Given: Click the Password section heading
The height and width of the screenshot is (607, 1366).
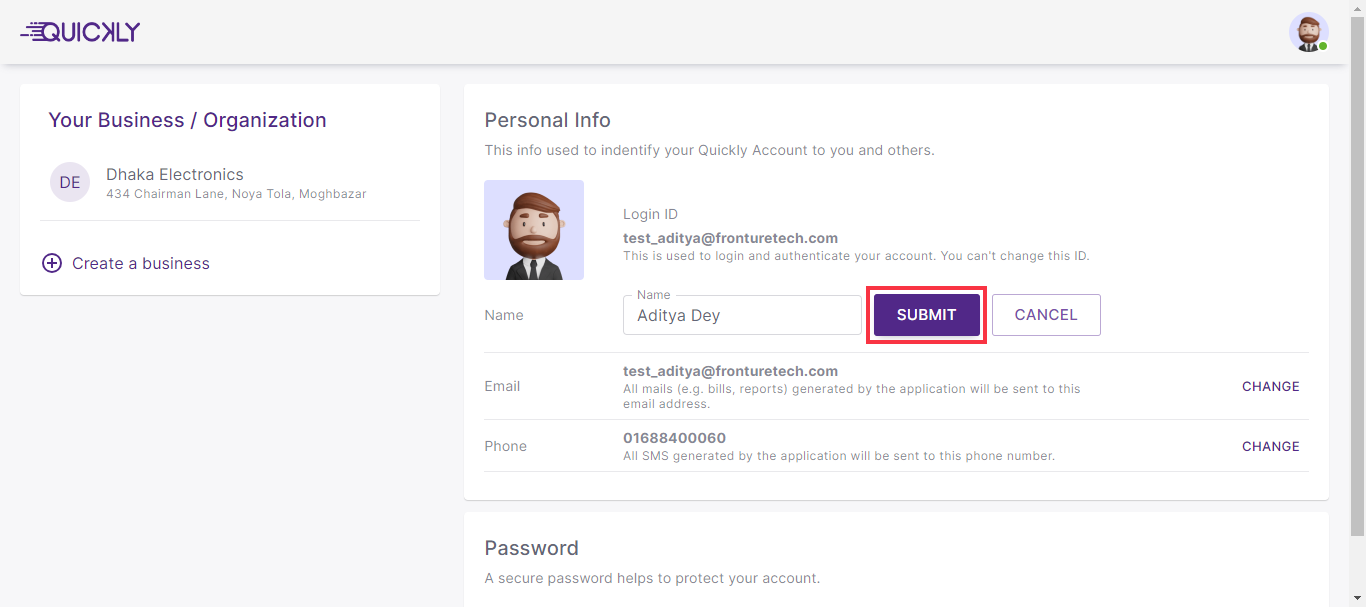Looking at the screenshot, I should pos(531,548).
